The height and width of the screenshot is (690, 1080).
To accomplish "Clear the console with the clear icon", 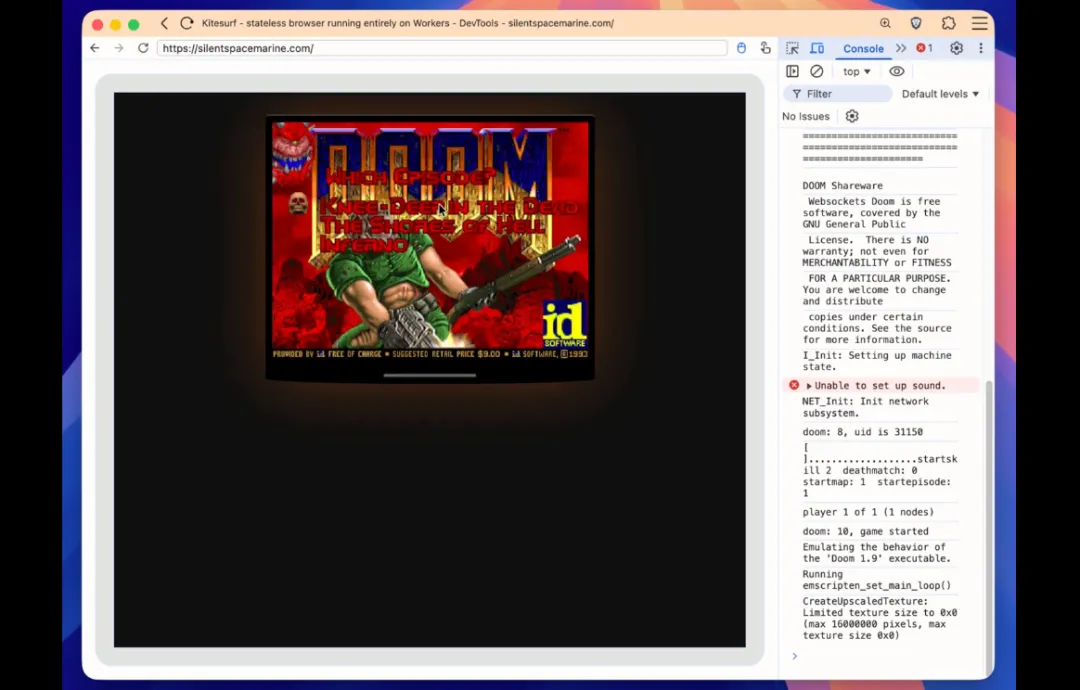I will pyautogui.click(x=816, y=71).
